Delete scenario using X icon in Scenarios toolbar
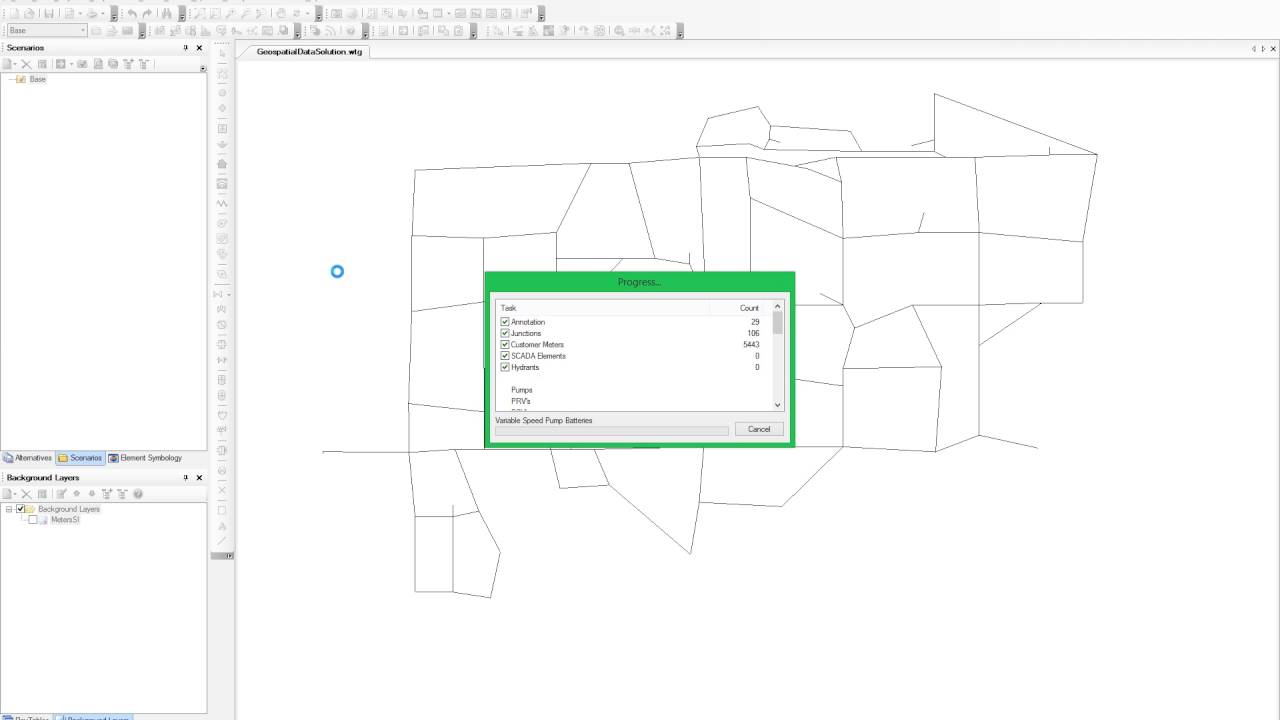The image size is (1280, 720). (26, 64)
